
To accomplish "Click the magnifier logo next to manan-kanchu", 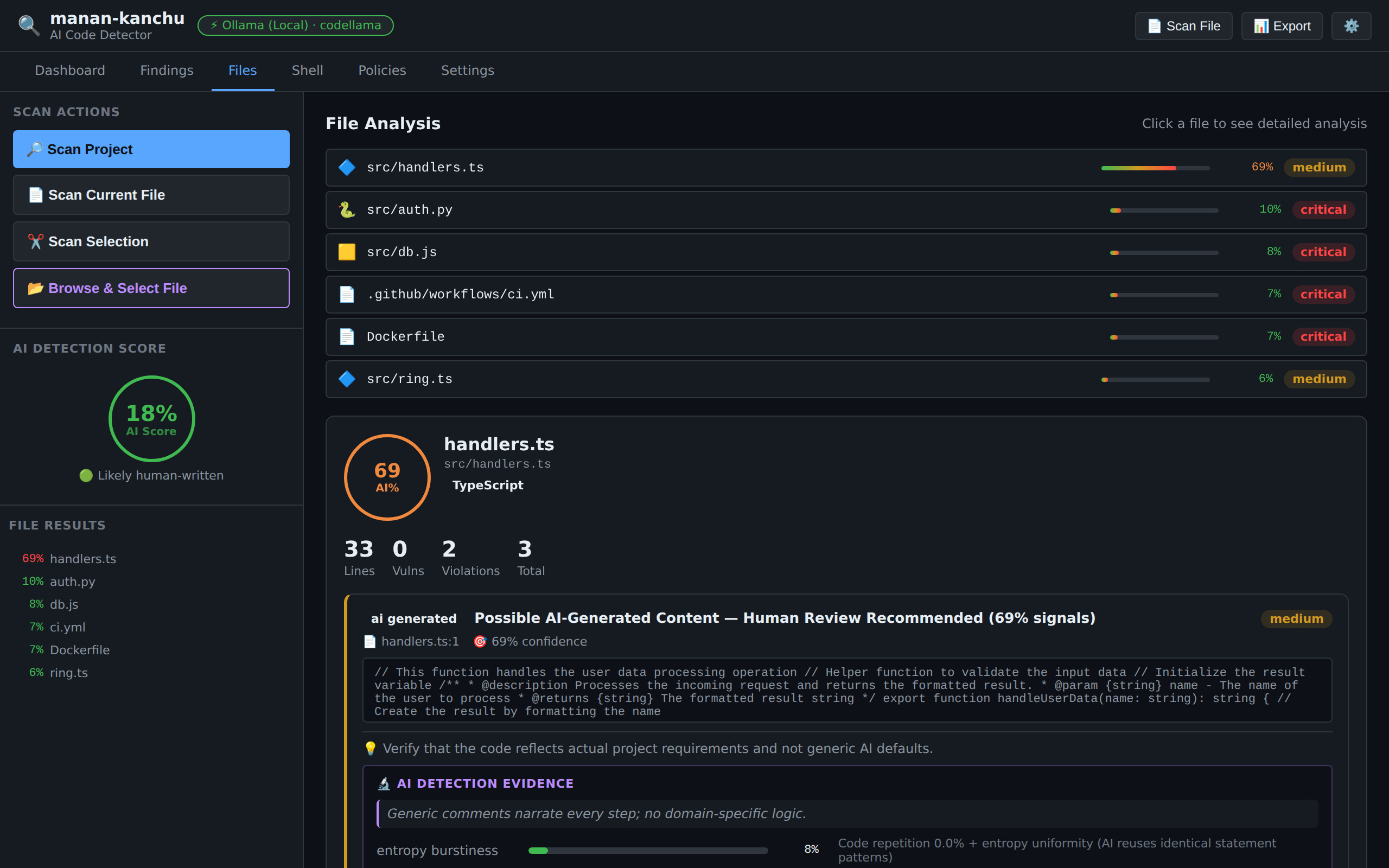I will pyautogui.click(x=29, y=26).
